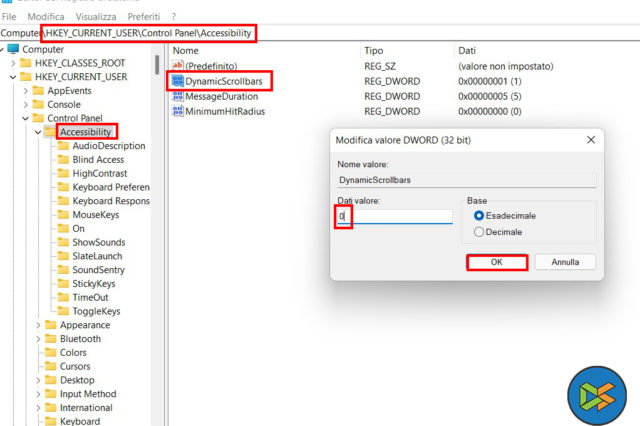This screenshot has width=640, height=426.
Task: Close the Modifica valore DWORD dialog
Action: pos(591,140)
